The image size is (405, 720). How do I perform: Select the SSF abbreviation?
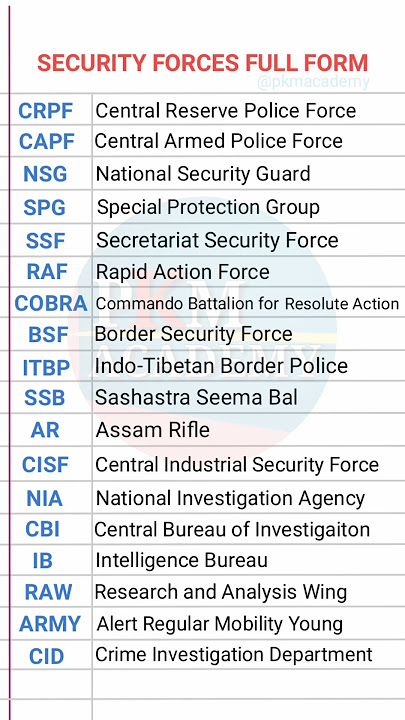45,241
